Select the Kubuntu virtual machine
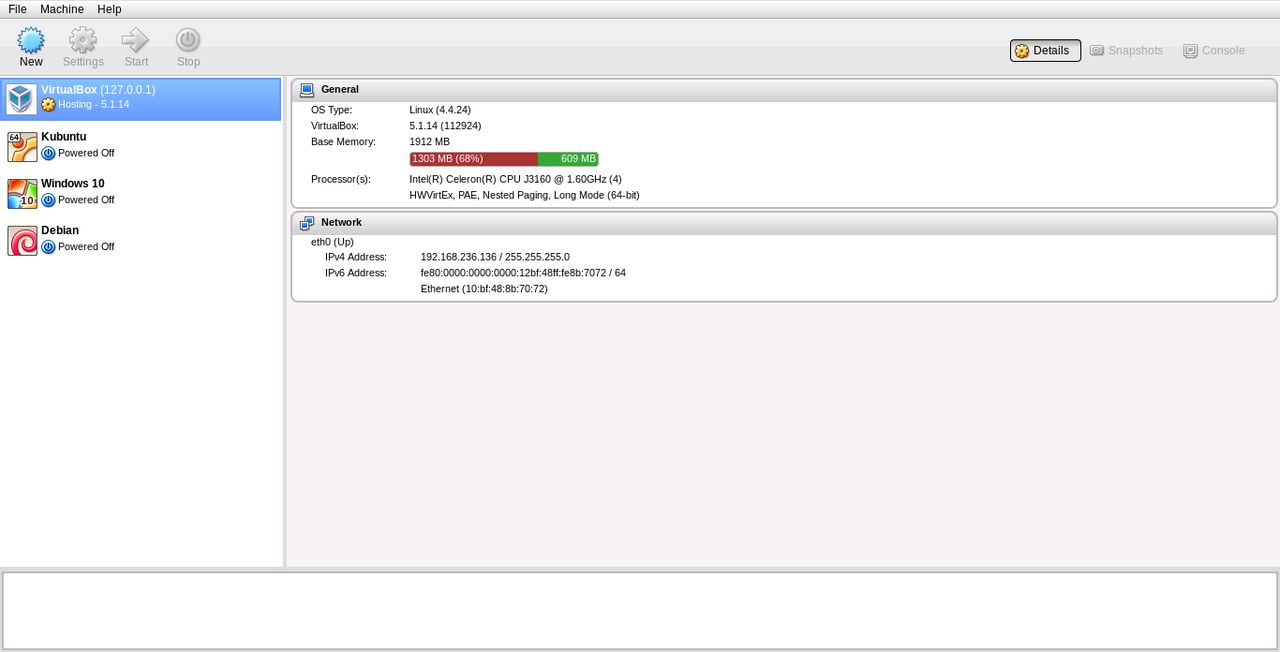 (141, 146)
